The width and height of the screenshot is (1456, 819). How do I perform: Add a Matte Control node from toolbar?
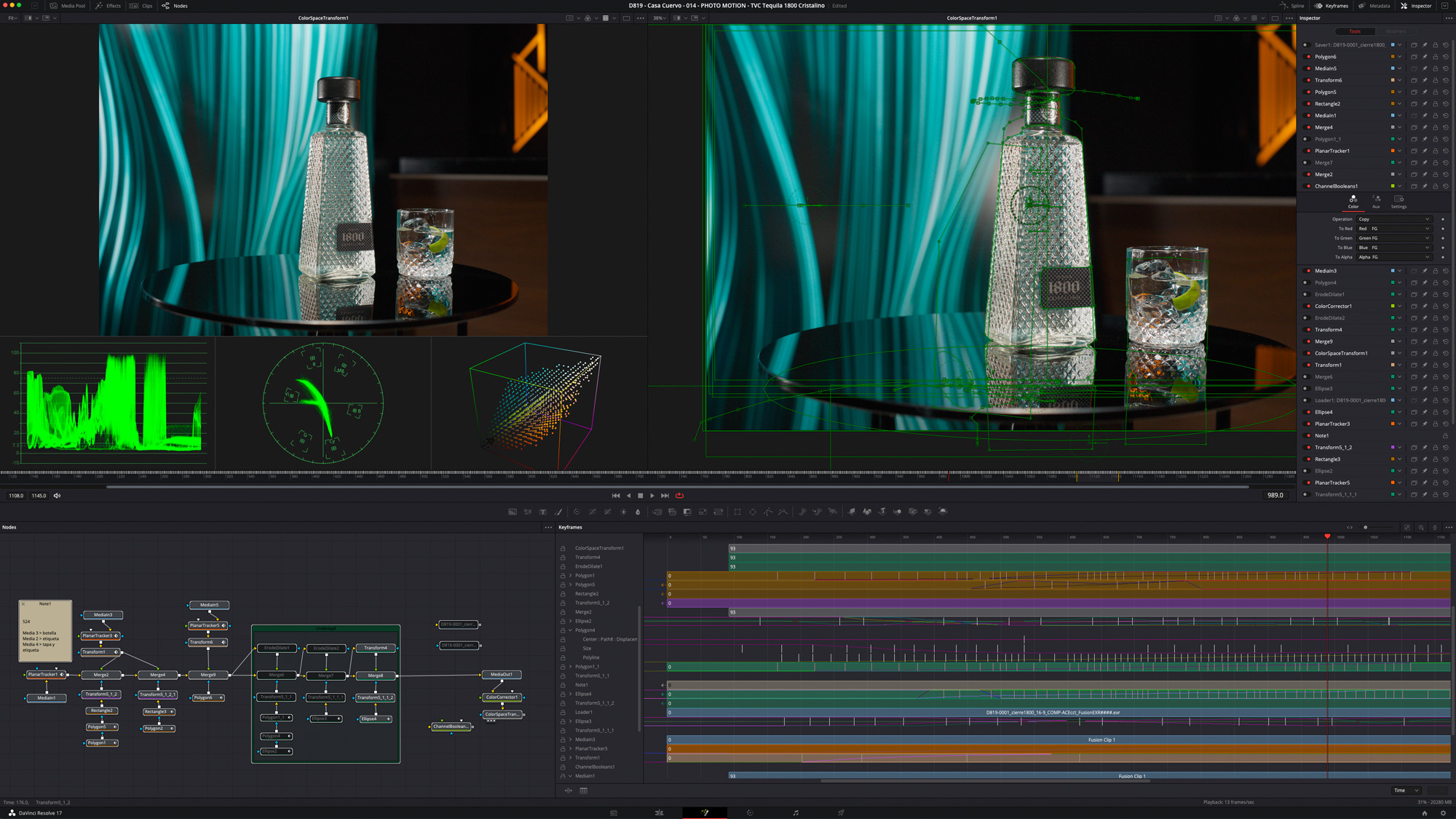click(x=687, y=512)
